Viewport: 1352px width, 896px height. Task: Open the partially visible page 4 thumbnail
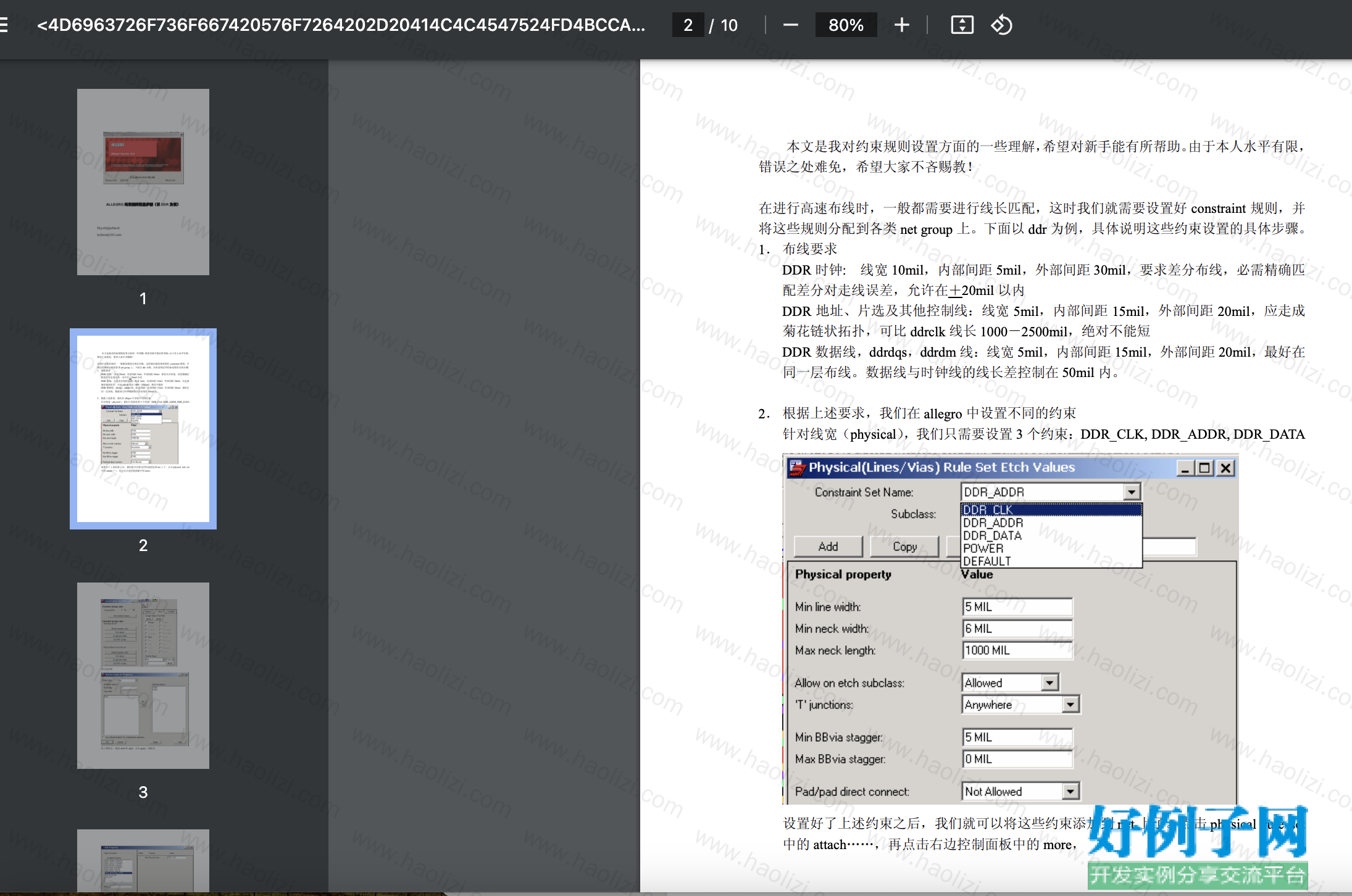pyautogui.click(x=143, y=860)
